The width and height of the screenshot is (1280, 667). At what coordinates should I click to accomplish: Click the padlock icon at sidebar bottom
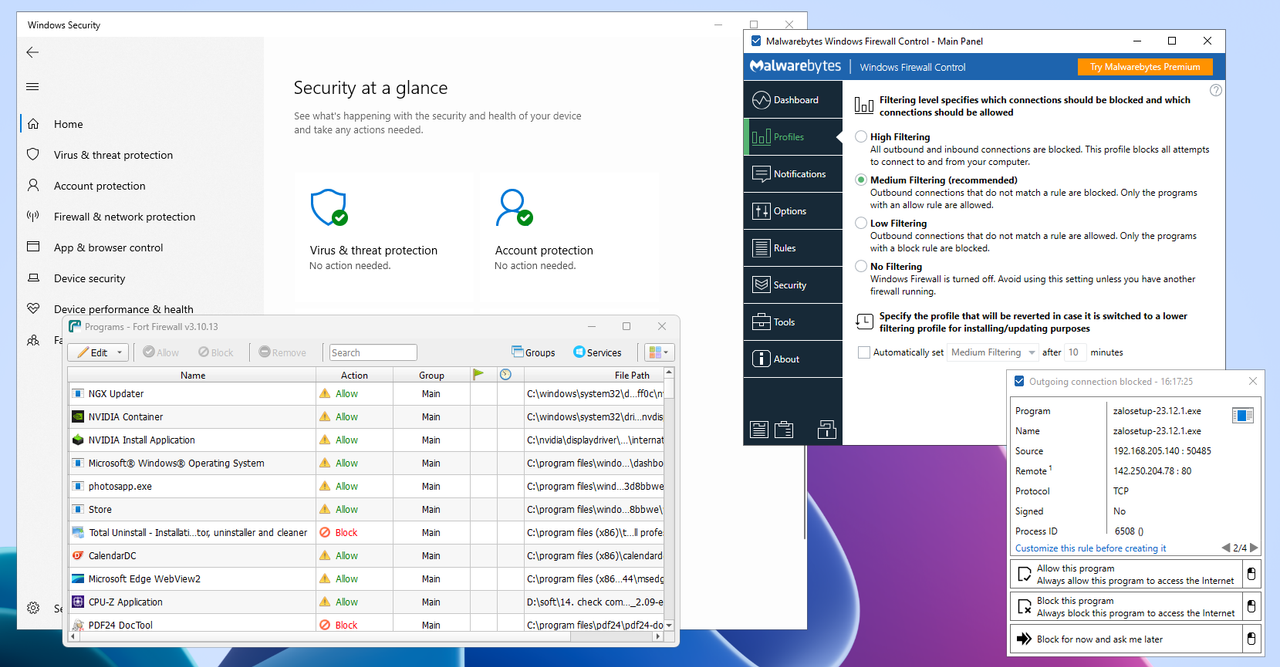pyautogui.click(x=827, y=430)
